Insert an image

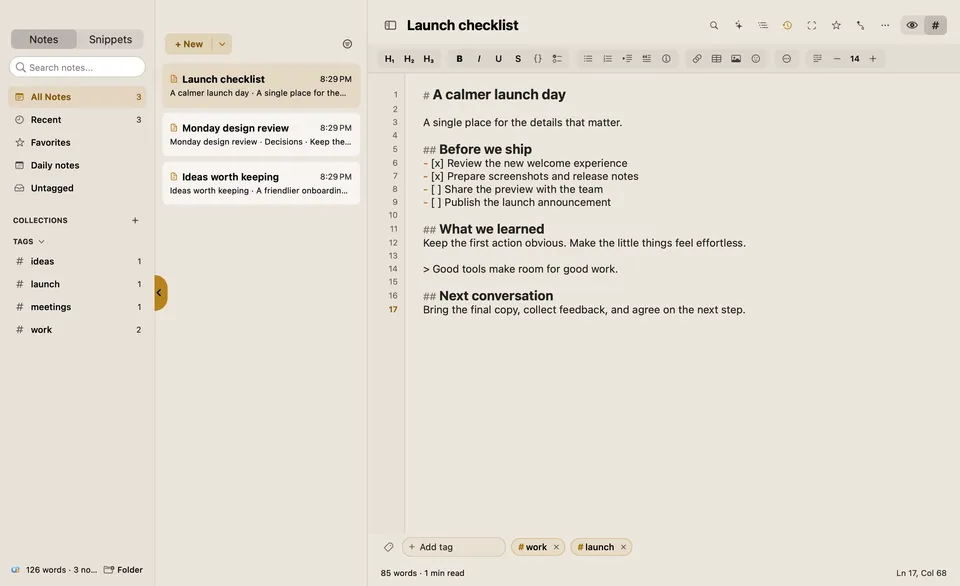[736, 59]
